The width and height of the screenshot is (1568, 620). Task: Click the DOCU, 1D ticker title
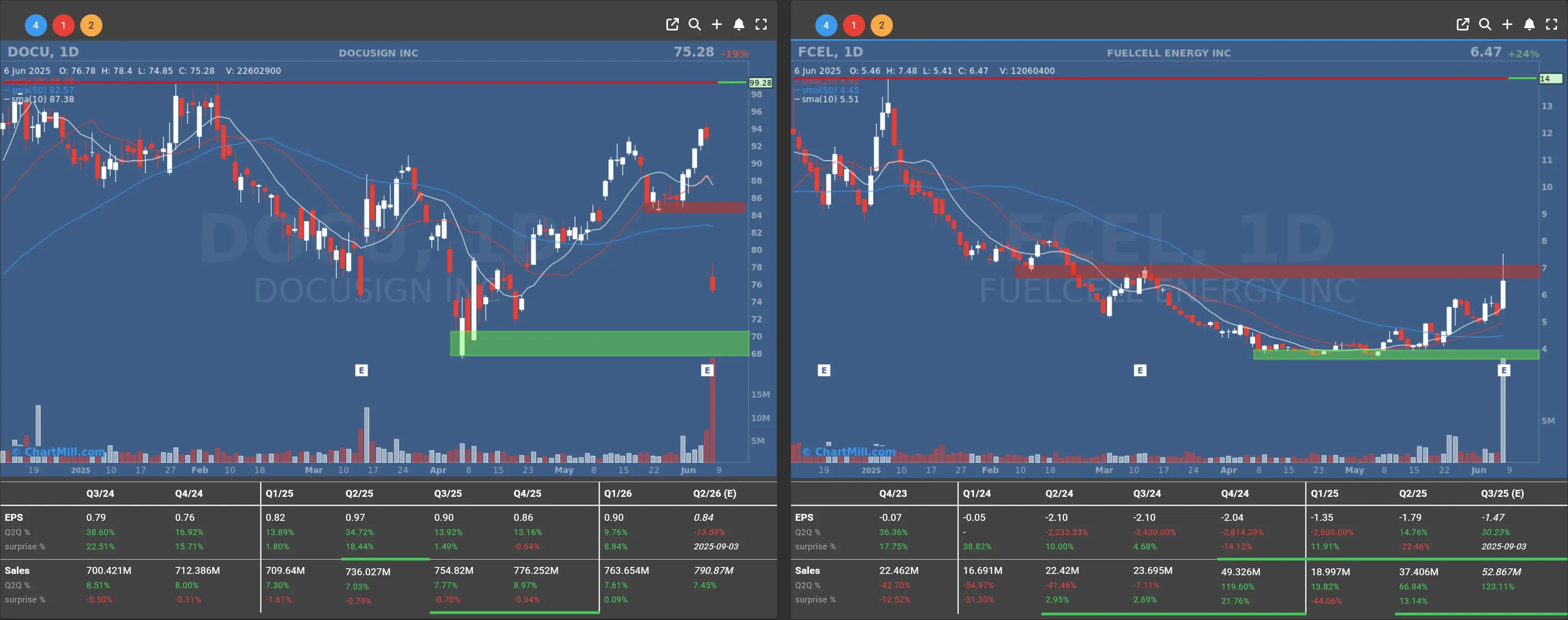(43, 52)
